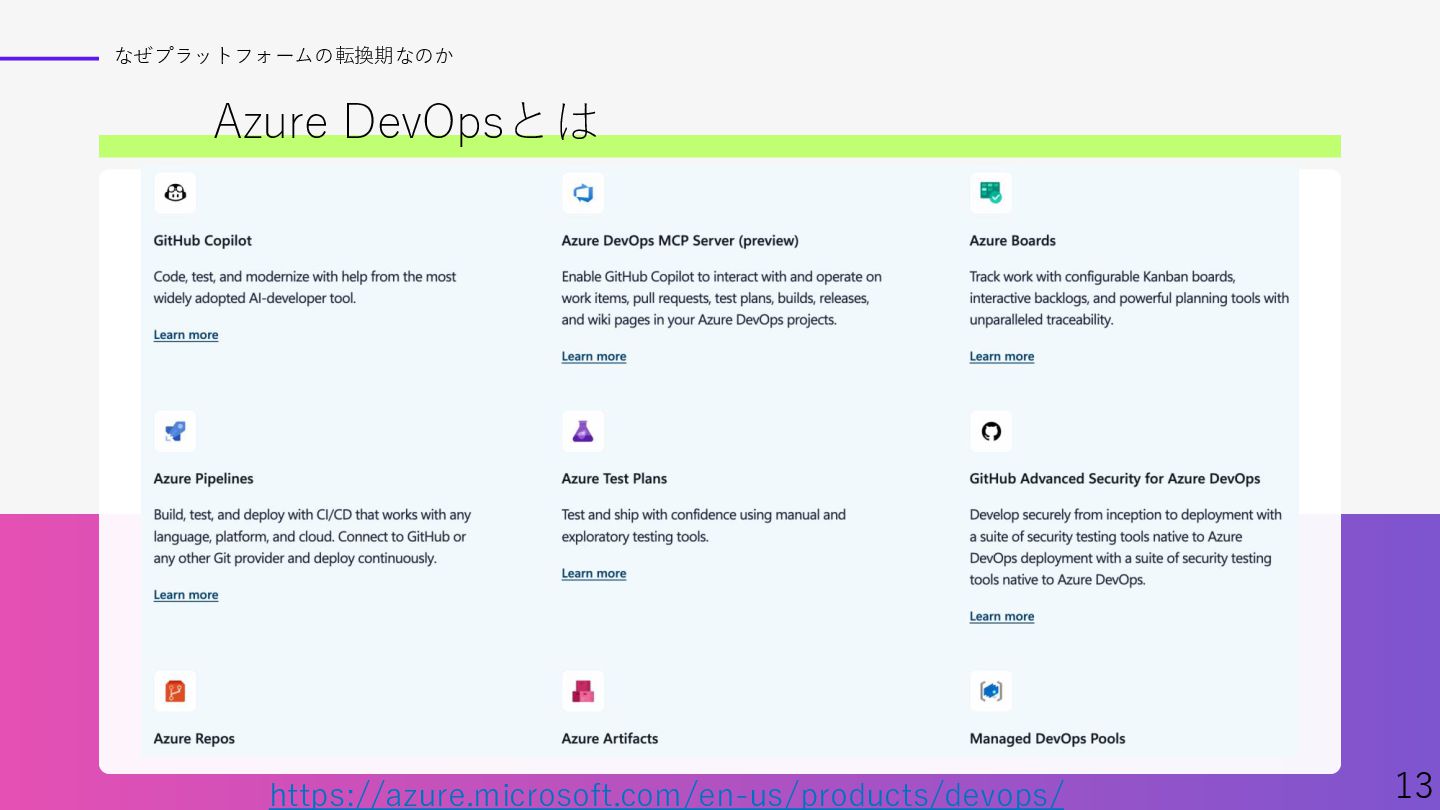Click the Azure Boards icon
Viewport: 1440px width, 810px height.
click(x=991, y=193)
